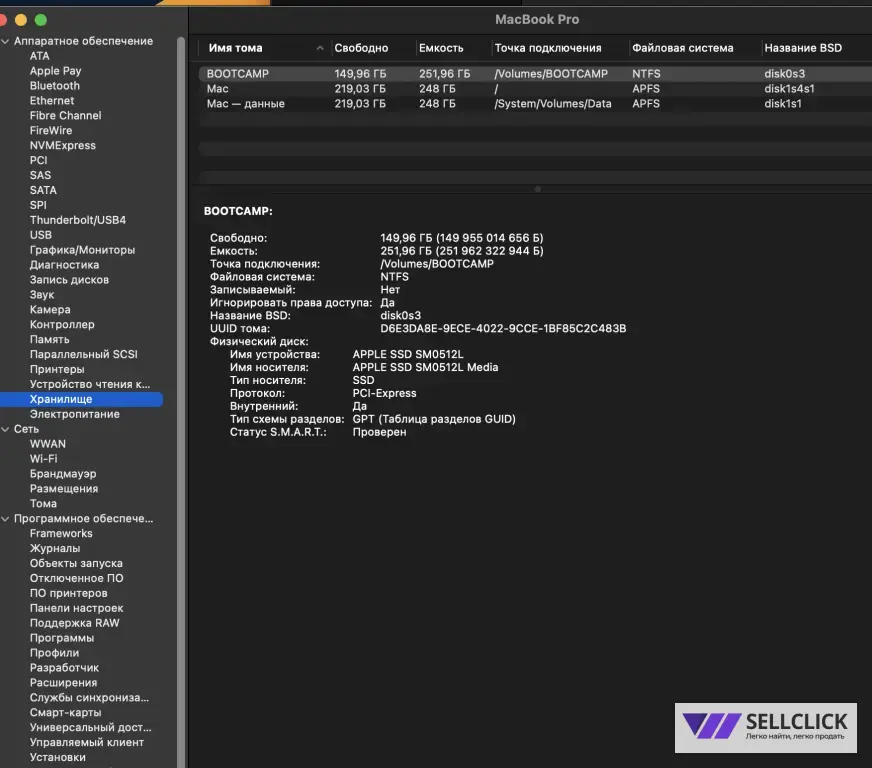
Task: Sort by Свободно column header
Action: pyautogui.click(x=361, y=48)
